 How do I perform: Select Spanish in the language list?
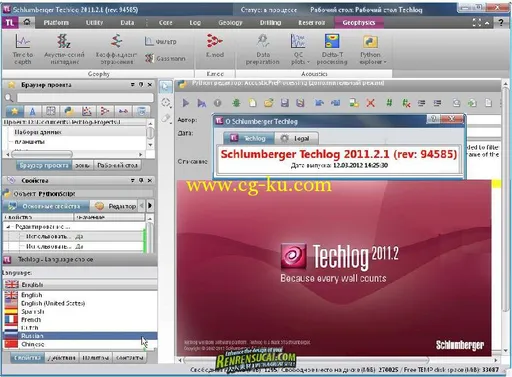80,312
